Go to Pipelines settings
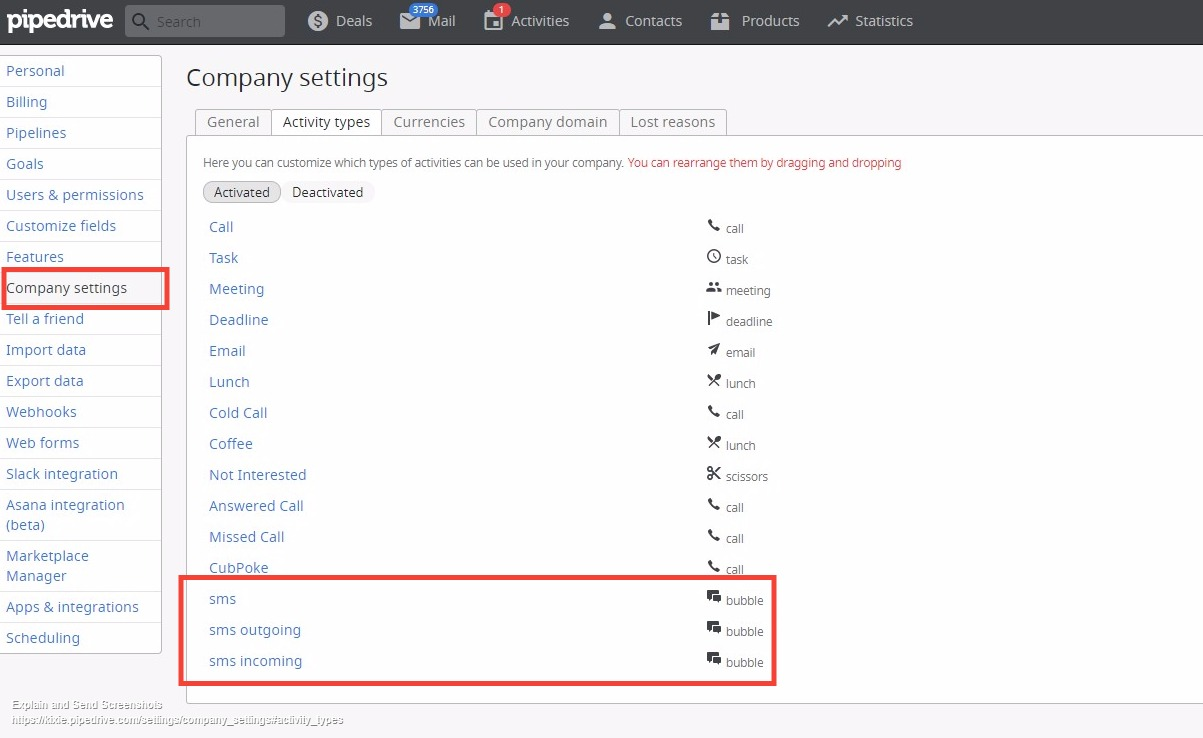This screenshot has height=738, width=1203. click(36, 133)
